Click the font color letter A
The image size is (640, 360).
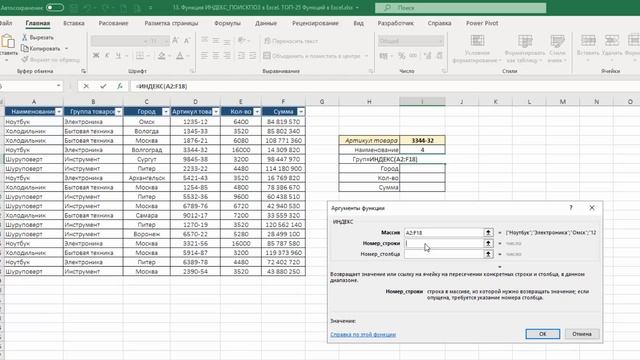pyautogui.click(x=180, y=56)
